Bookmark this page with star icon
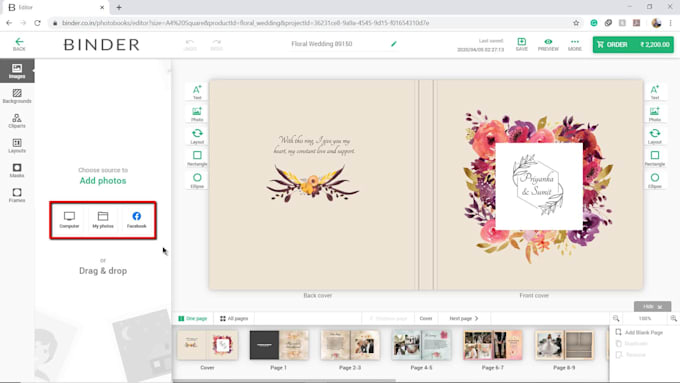The image size is (680, 383). coord(576,23)
